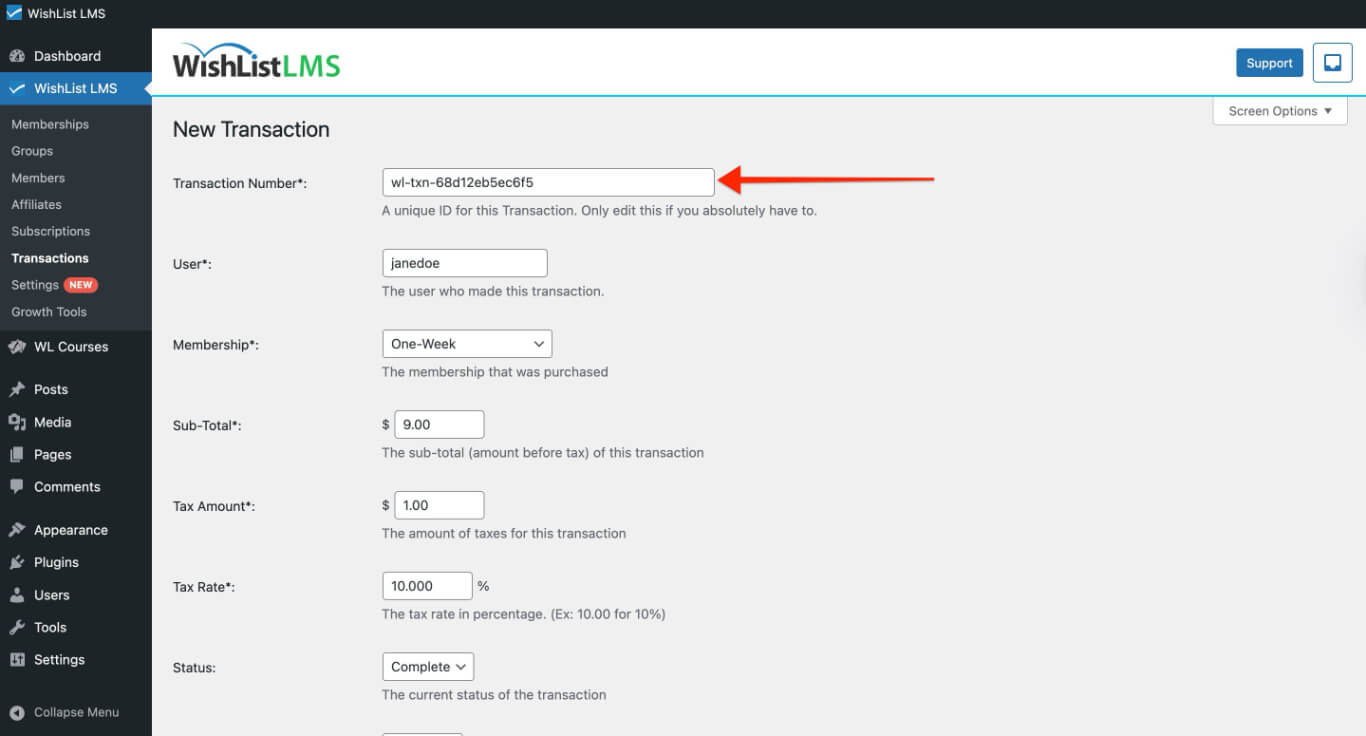This screenshot has width=1366, height=736.
Task: Select the WL Courses graduation cap icon
Action: [20, 346]
